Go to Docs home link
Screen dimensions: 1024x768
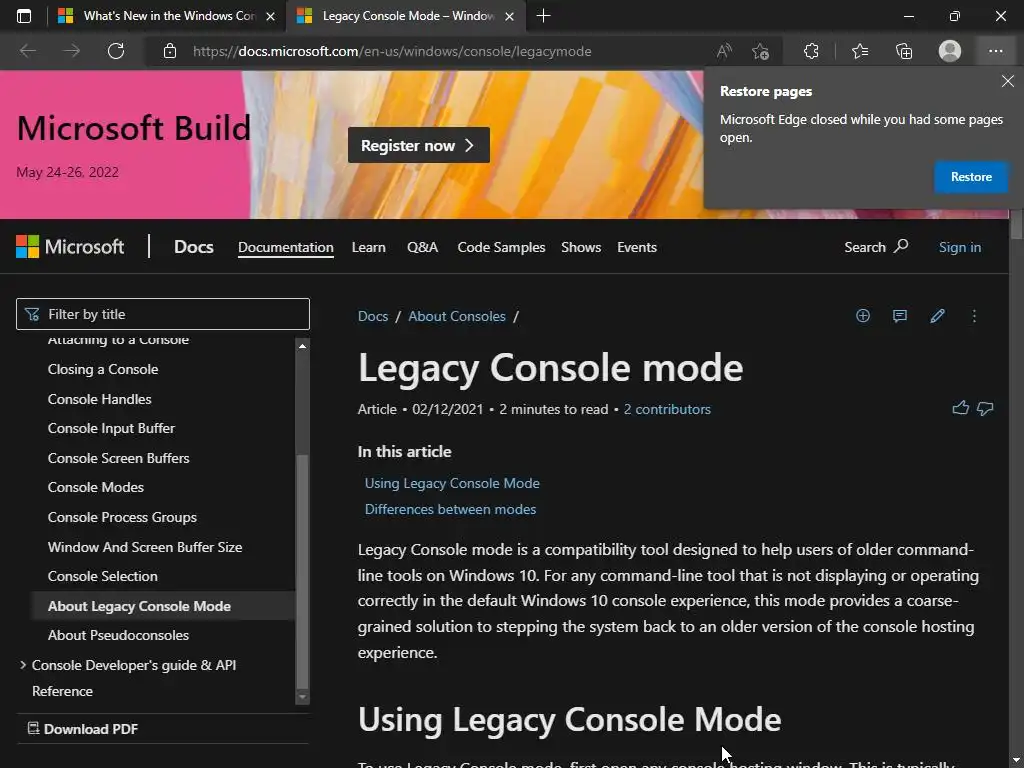(193, 247)
